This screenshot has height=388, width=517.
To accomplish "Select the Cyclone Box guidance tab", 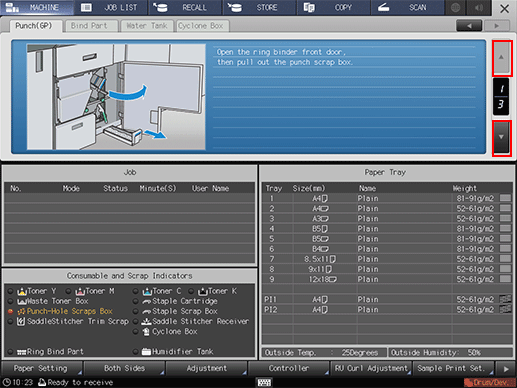I will (202, 26).
